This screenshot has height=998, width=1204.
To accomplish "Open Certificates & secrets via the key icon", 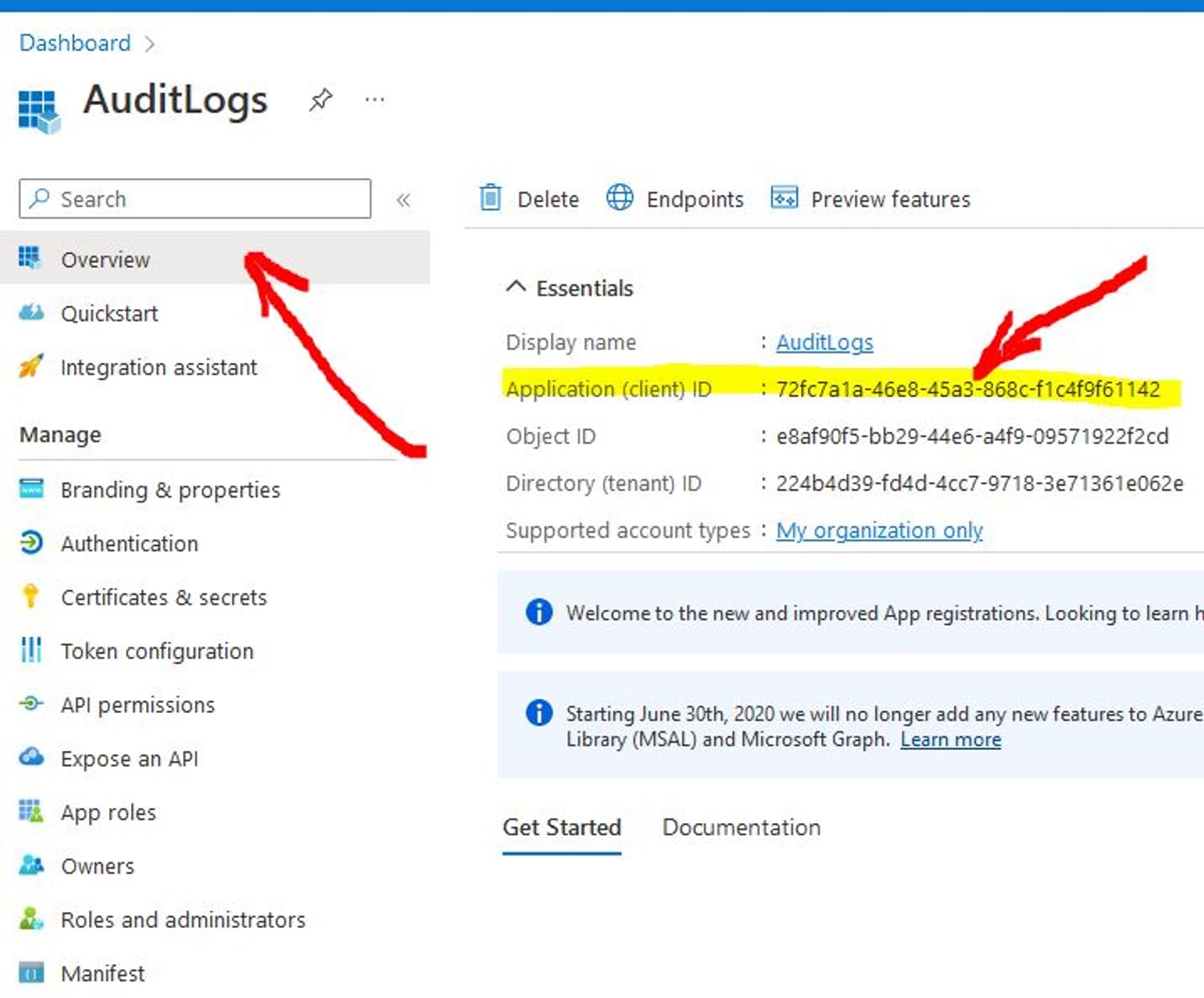I will pyautogui.click(x=31, y=597).
